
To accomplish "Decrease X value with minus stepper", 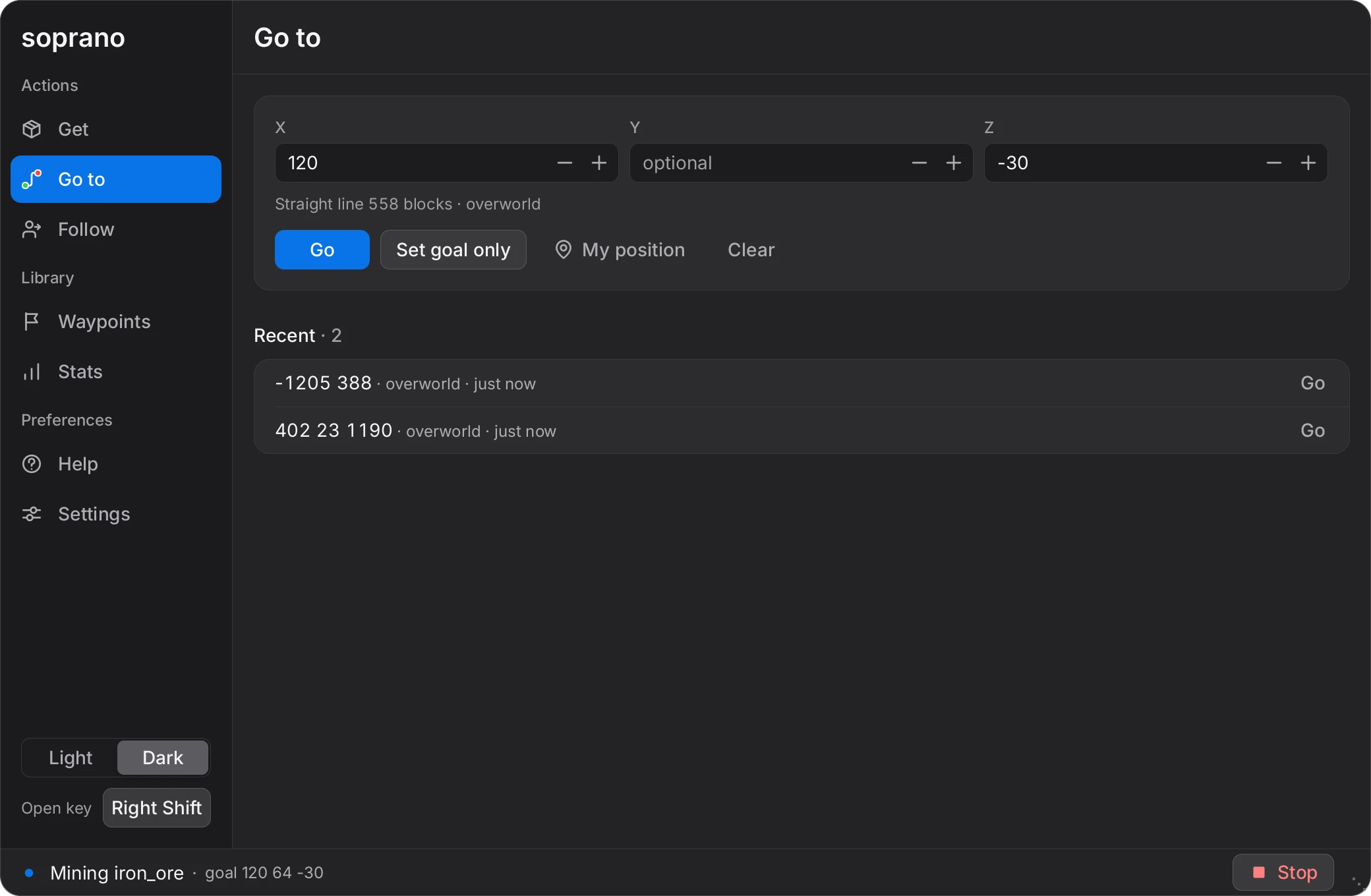I will [565, 163].
